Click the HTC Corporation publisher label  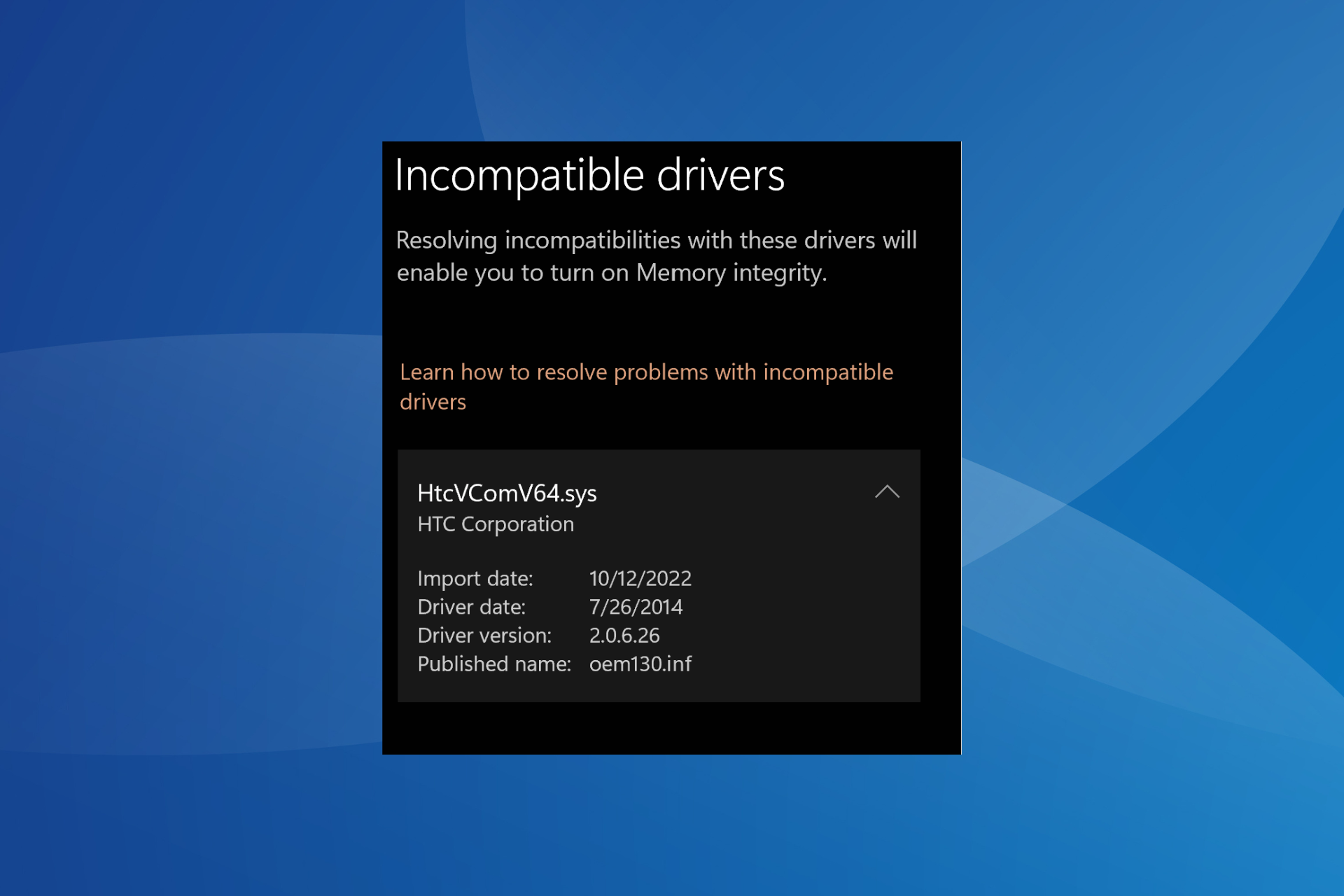(x=496, y=524)
